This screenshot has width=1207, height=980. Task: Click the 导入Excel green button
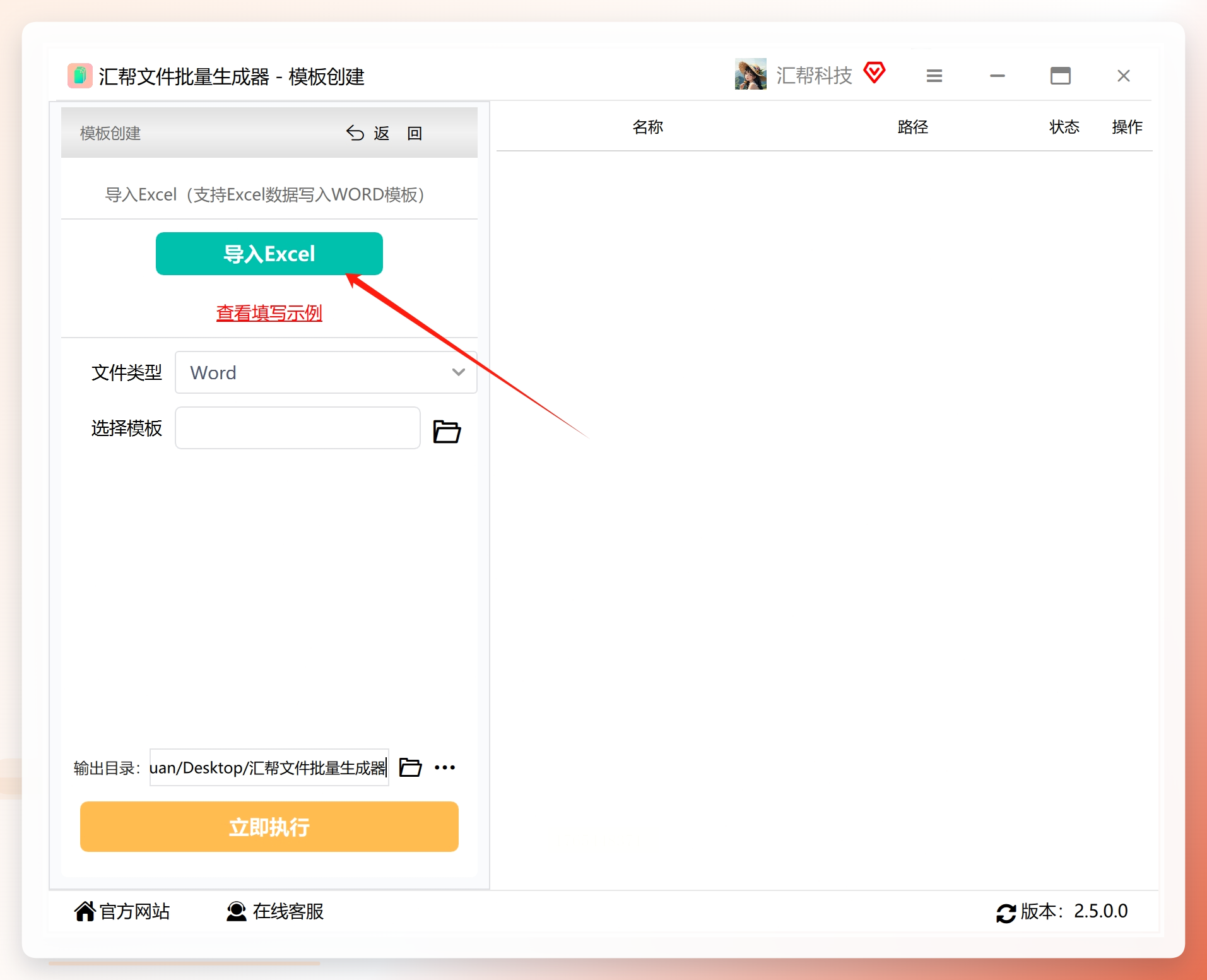(269, 254)
